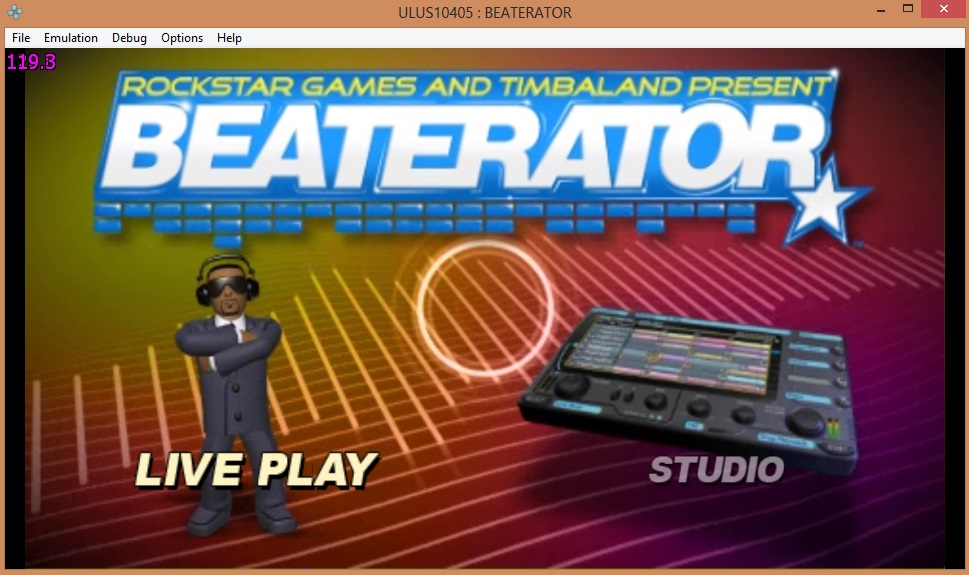Screen dimensions: 969x575
Task: Open the Options menu
Action: pyautogui.click(x=182, y=38)
